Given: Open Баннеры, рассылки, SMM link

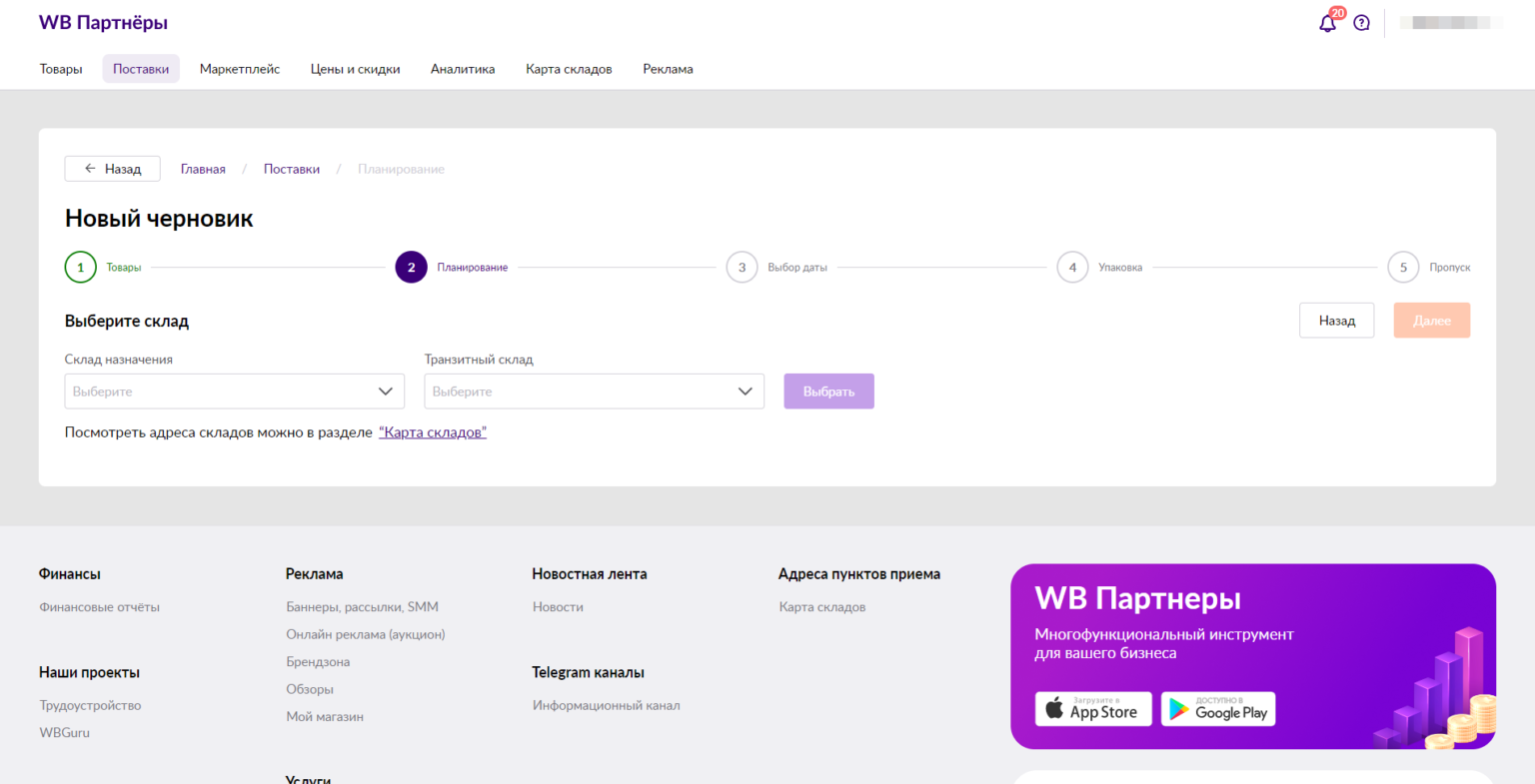Looking at the screenshot, I should tap(363, 607).
